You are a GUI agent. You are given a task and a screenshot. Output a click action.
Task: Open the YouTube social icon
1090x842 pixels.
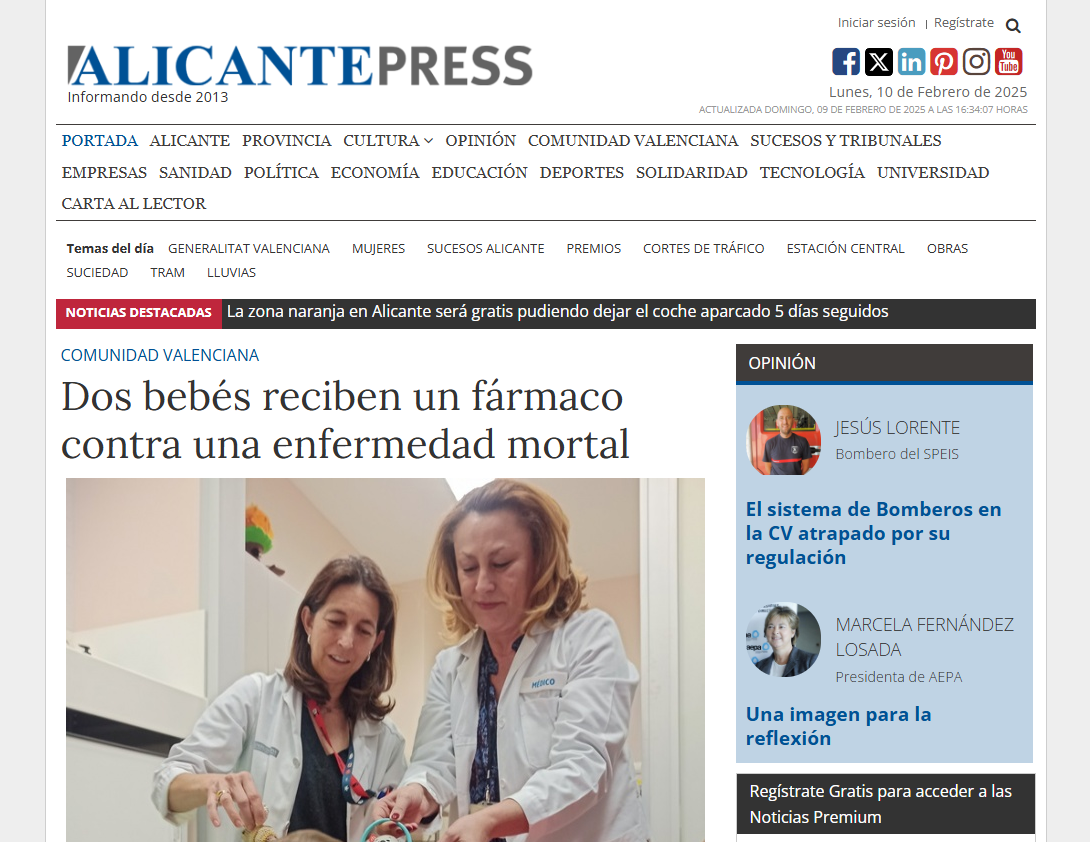1008,62
